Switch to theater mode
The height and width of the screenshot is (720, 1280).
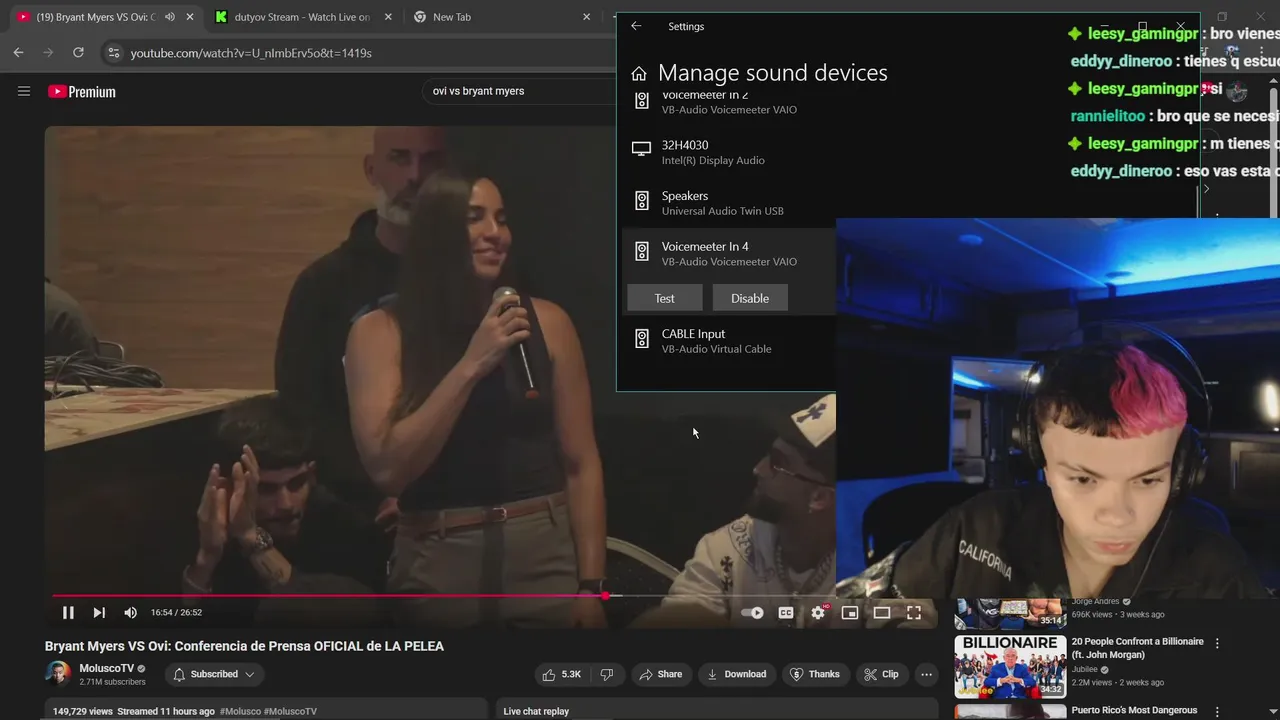click(x=882, y=613)
